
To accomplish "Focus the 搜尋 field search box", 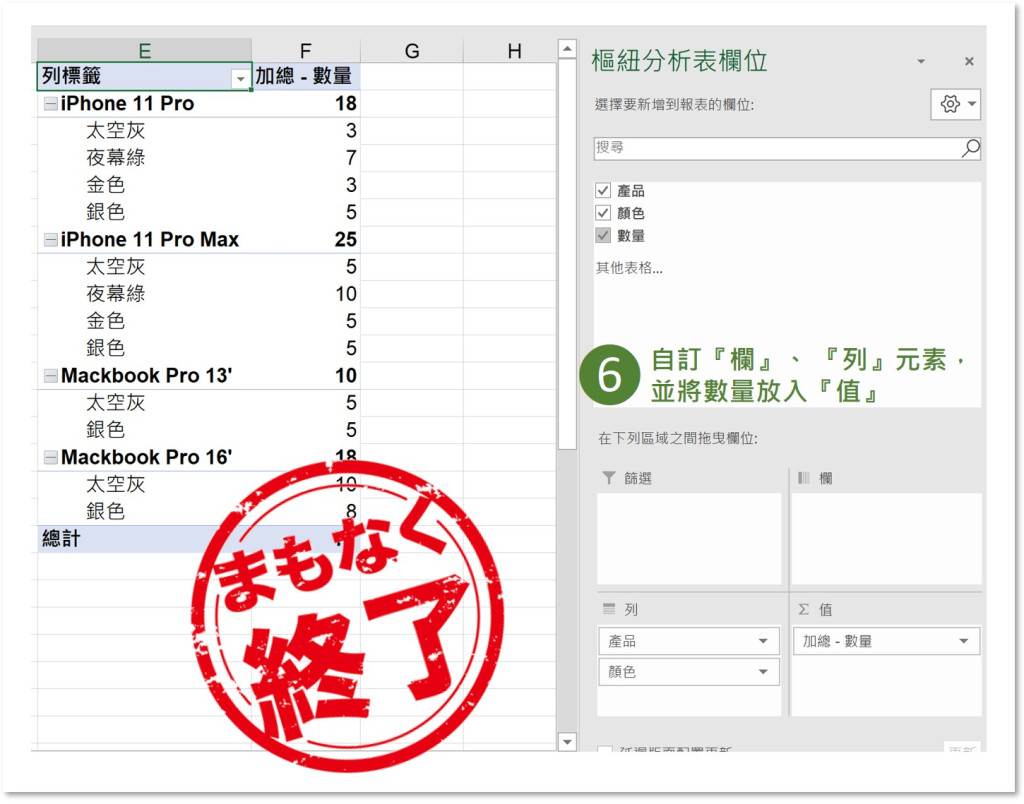I will tap(787, 148).
